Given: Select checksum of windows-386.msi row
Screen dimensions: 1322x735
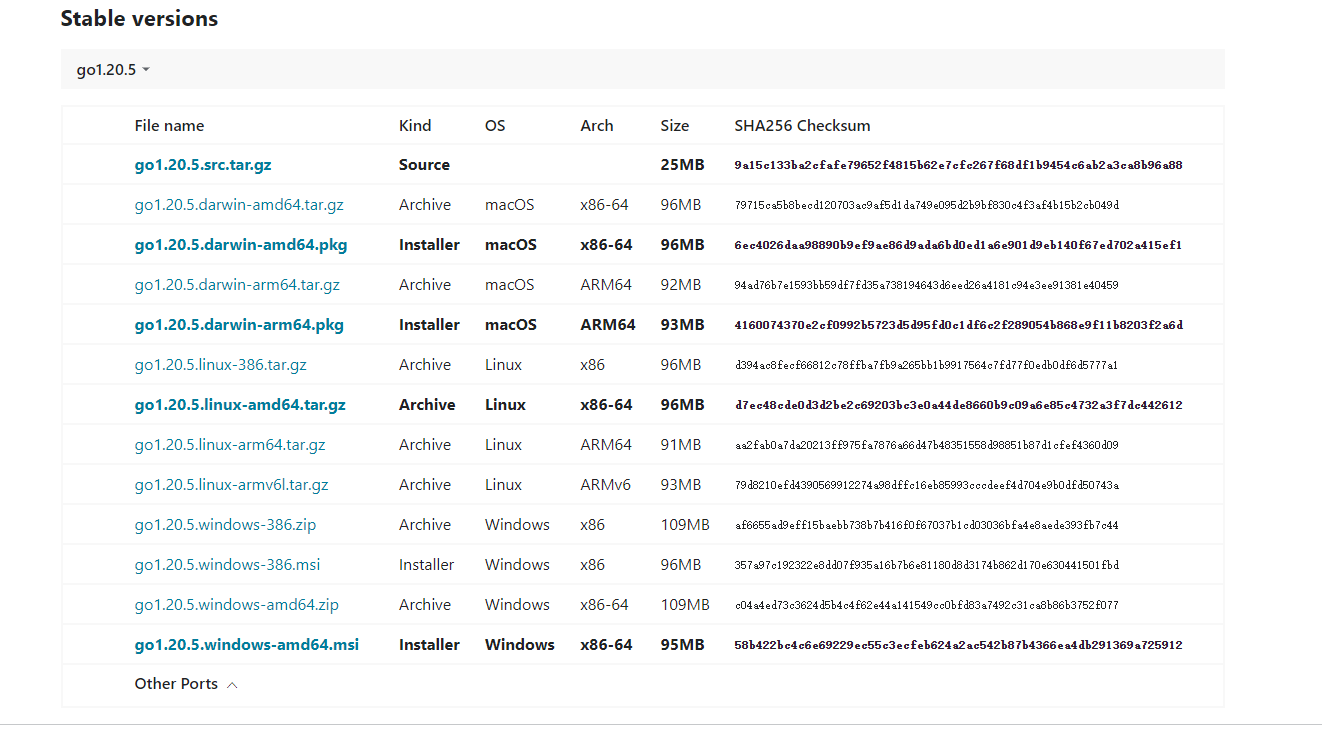Looking at the screenshot, I should [x=926, y=565].
